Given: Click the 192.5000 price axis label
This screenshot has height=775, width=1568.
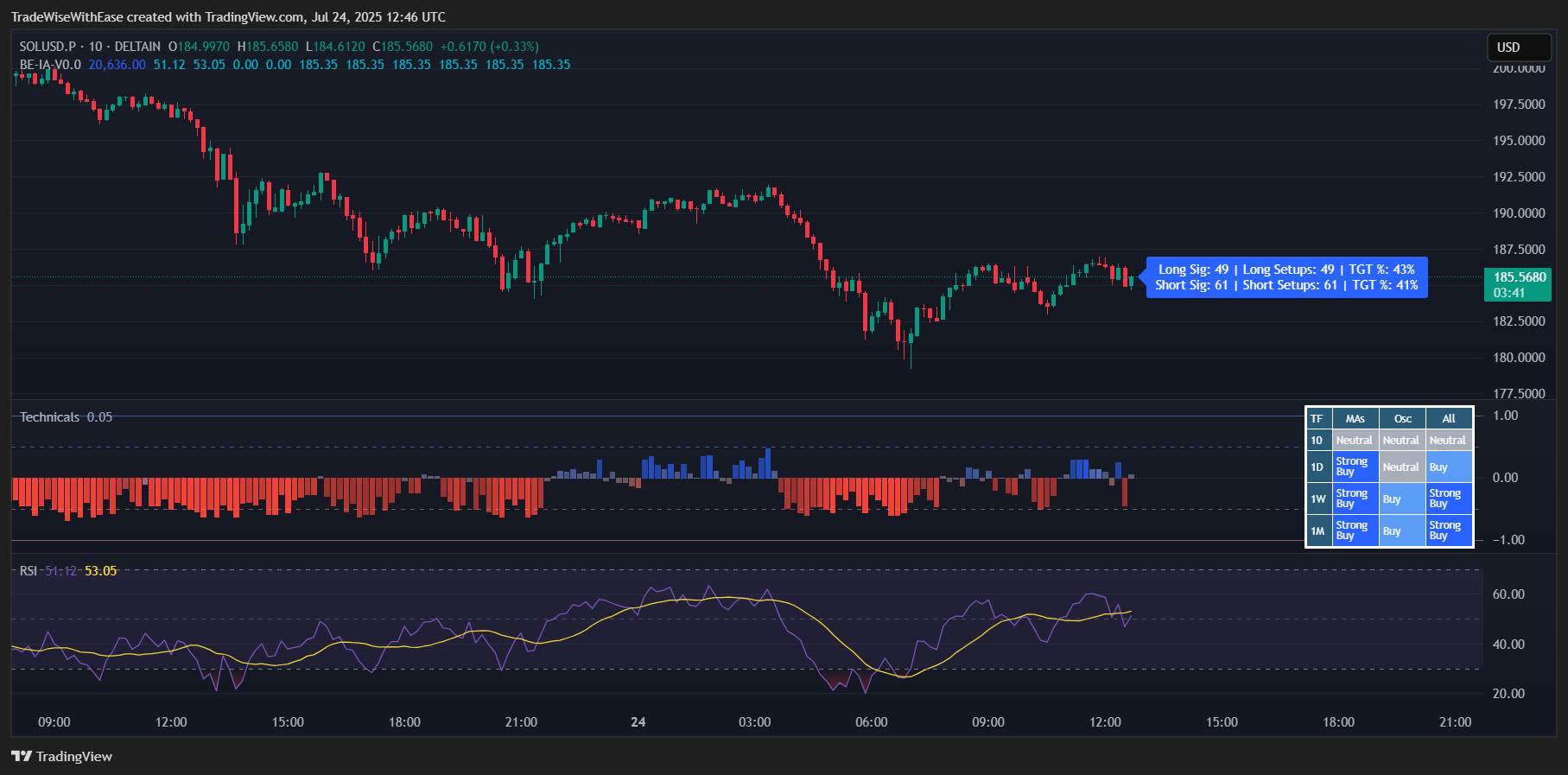Looking at the screenshot, I should [1519, 177].
